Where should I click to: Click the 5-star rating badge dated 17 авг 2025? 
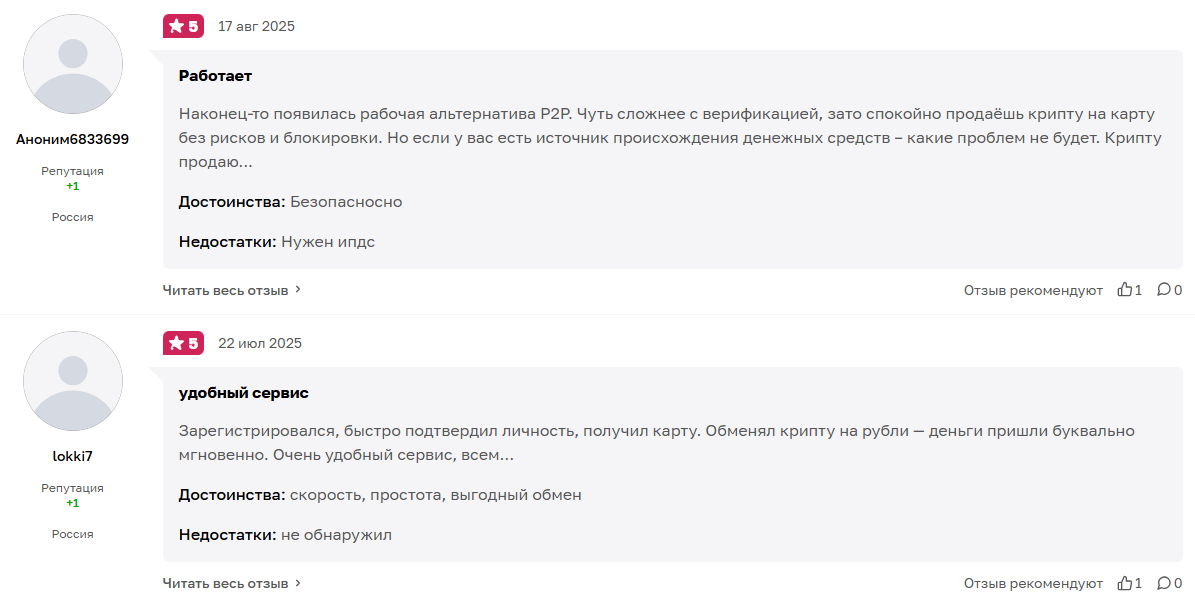coord(183,26)
